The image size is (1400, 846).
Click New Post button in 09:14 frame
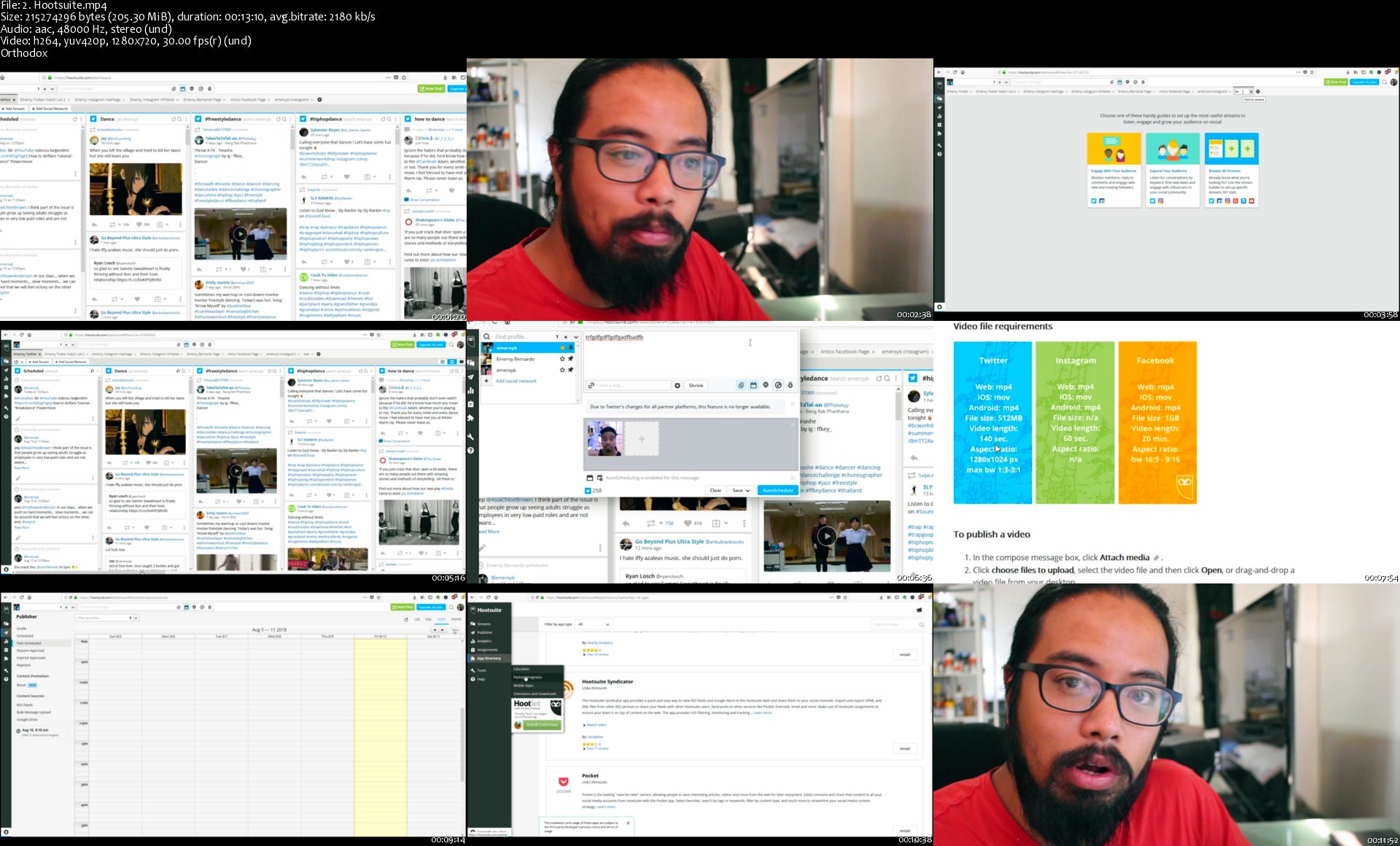tap(404, 608)
